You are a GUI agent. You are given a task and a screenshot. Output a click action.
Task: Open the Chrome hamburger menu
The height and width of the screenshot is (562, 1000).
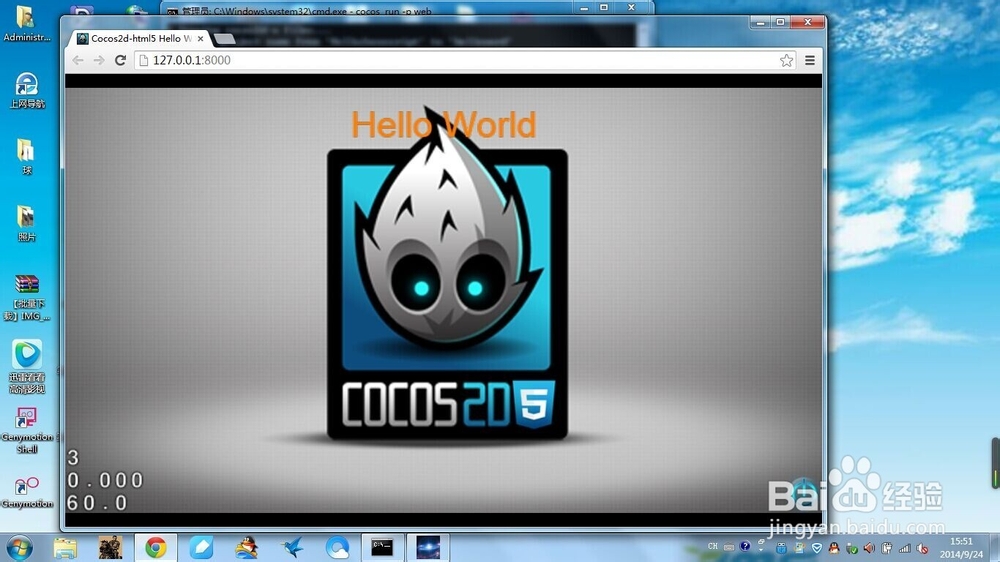pyautogui.click(x=810, y=60)
